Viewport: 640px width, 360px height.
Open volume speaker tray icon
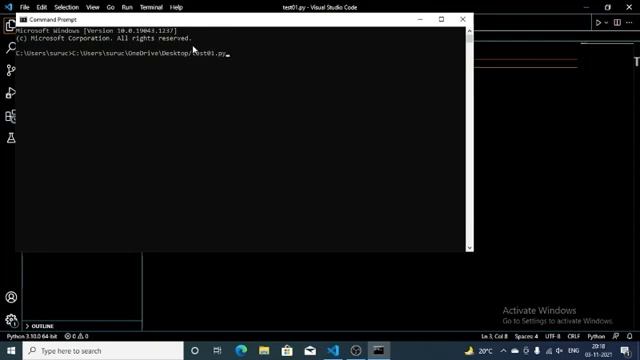tap(560, 351)
